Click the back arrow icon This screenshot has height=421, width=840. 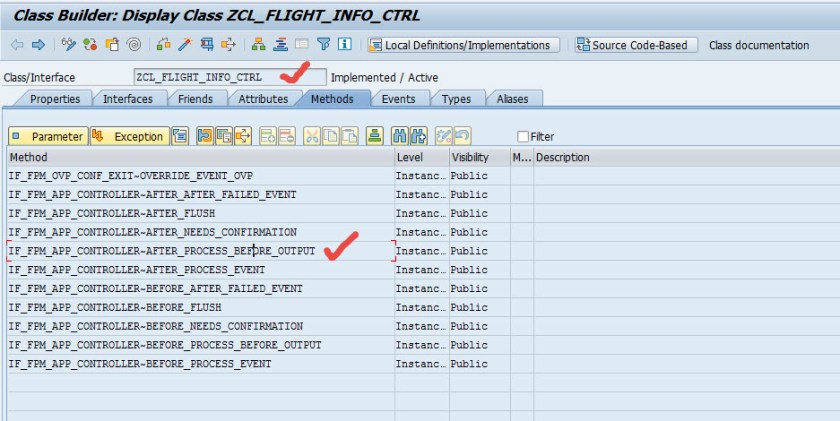[17, 45]
